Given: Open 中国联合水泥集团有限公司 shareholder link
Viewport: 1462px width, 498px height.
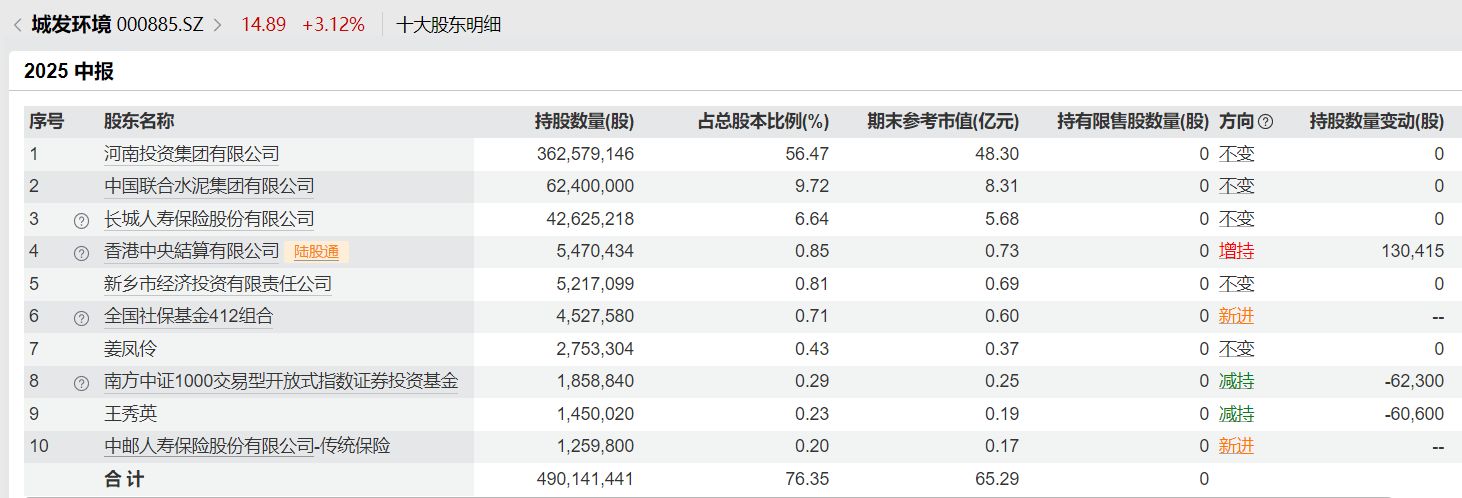Looking at the screenshot, I should pyautogui.click(x=209, y=186).
